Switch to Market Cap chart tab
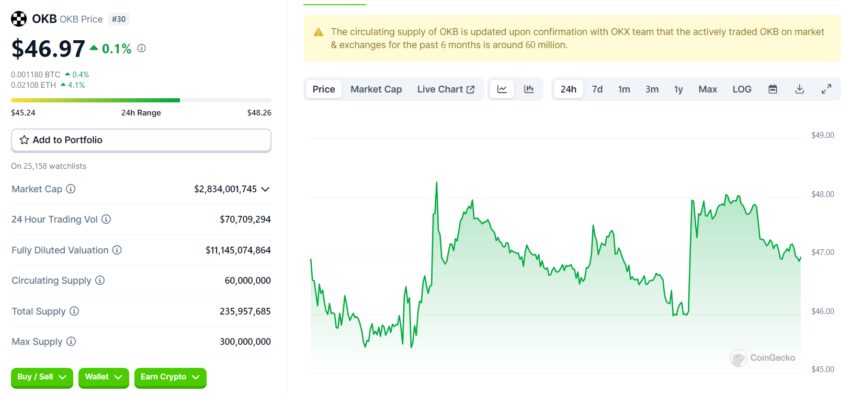 click(376, 89)
